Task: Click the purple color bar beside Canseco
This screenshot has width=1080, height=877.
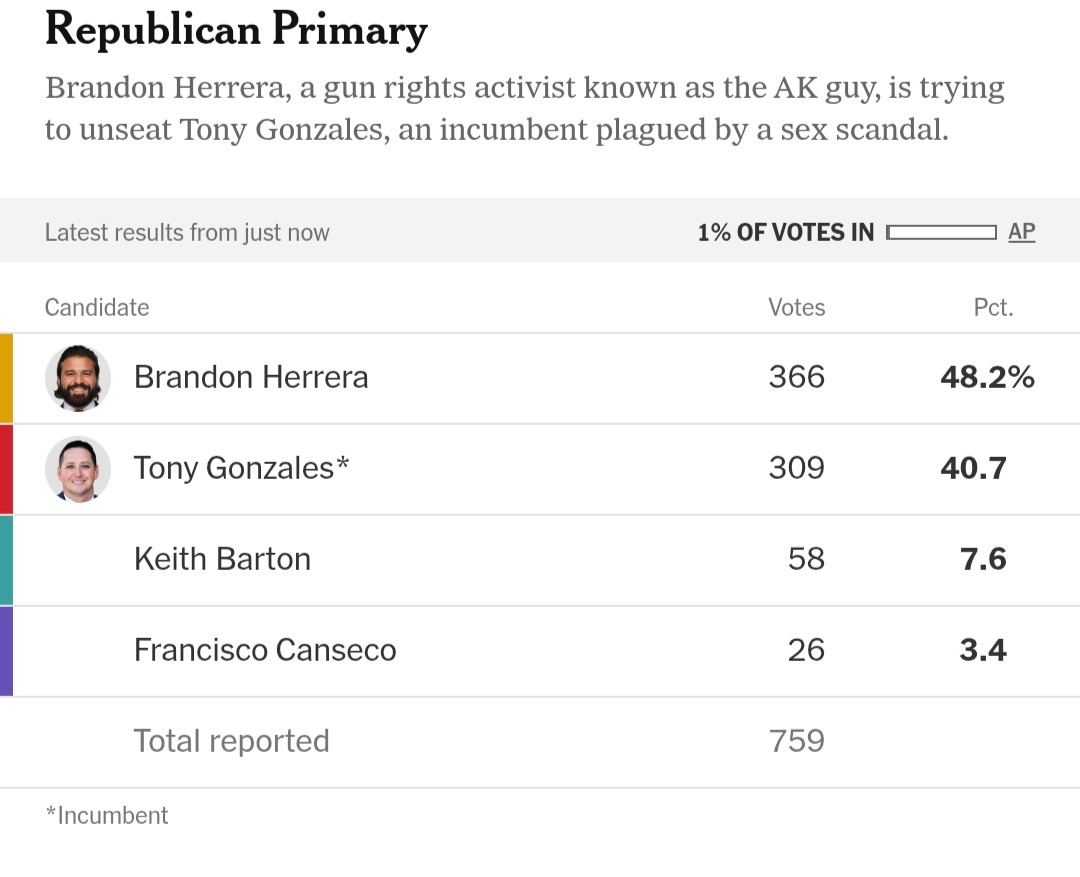Action: (x=6, y=651)
